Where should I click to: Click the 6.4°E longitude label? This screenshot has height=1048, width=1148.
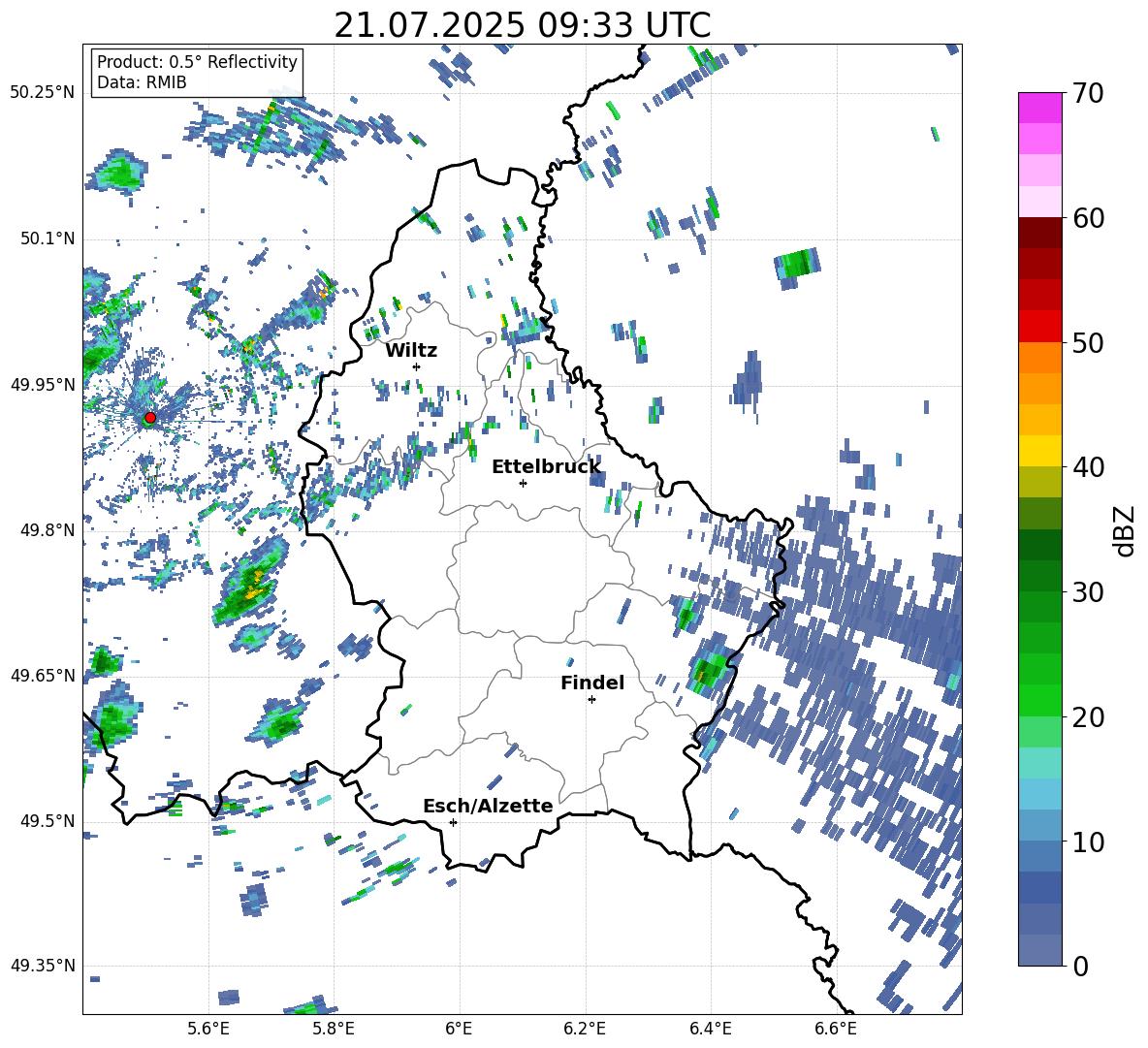[x=711, y=1029]
